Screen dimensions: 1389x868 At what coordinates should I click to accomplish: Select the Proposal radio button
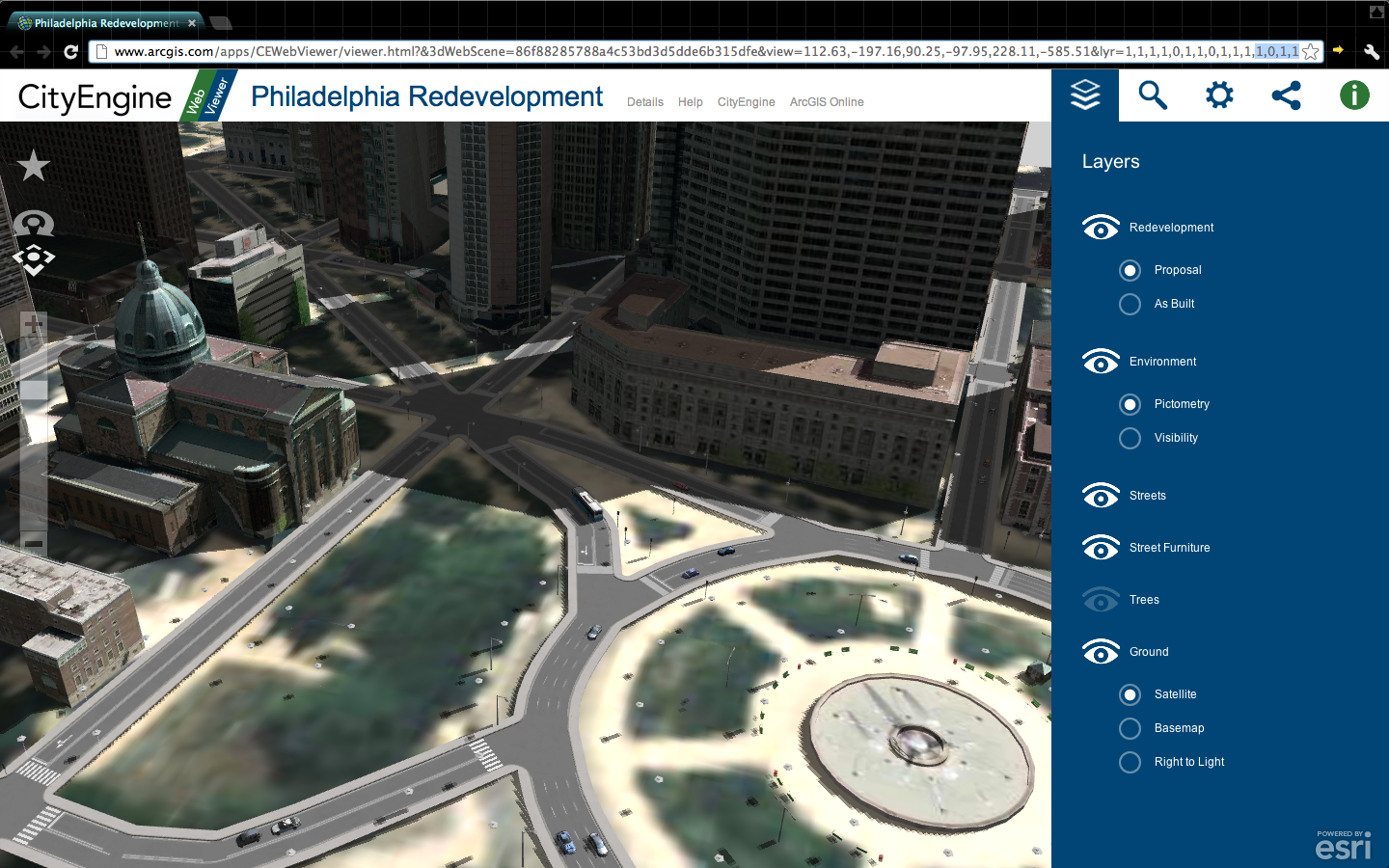point(1130,270)
